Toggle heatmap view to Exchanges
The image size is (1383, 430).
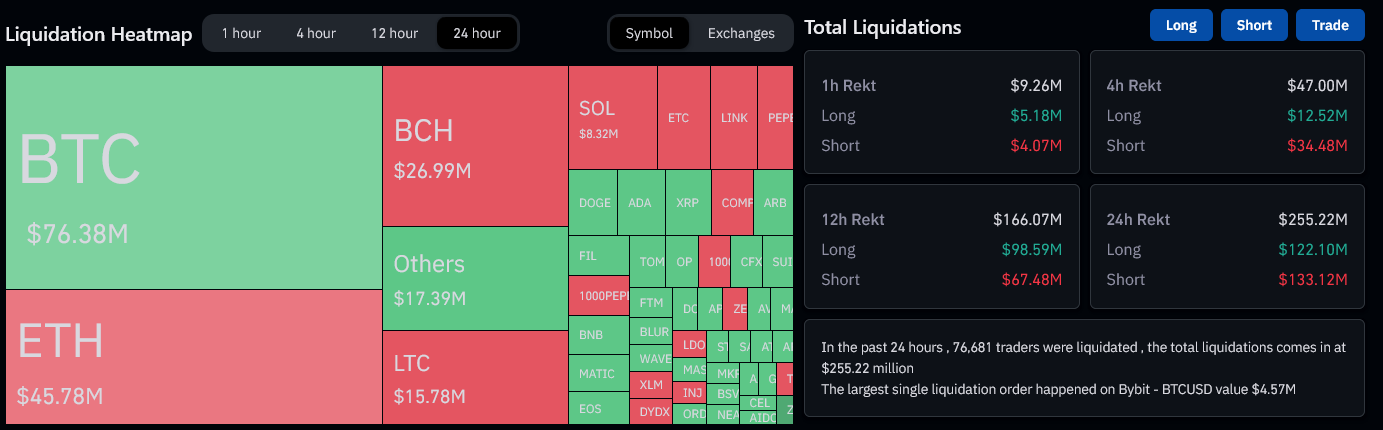point(741,33)
